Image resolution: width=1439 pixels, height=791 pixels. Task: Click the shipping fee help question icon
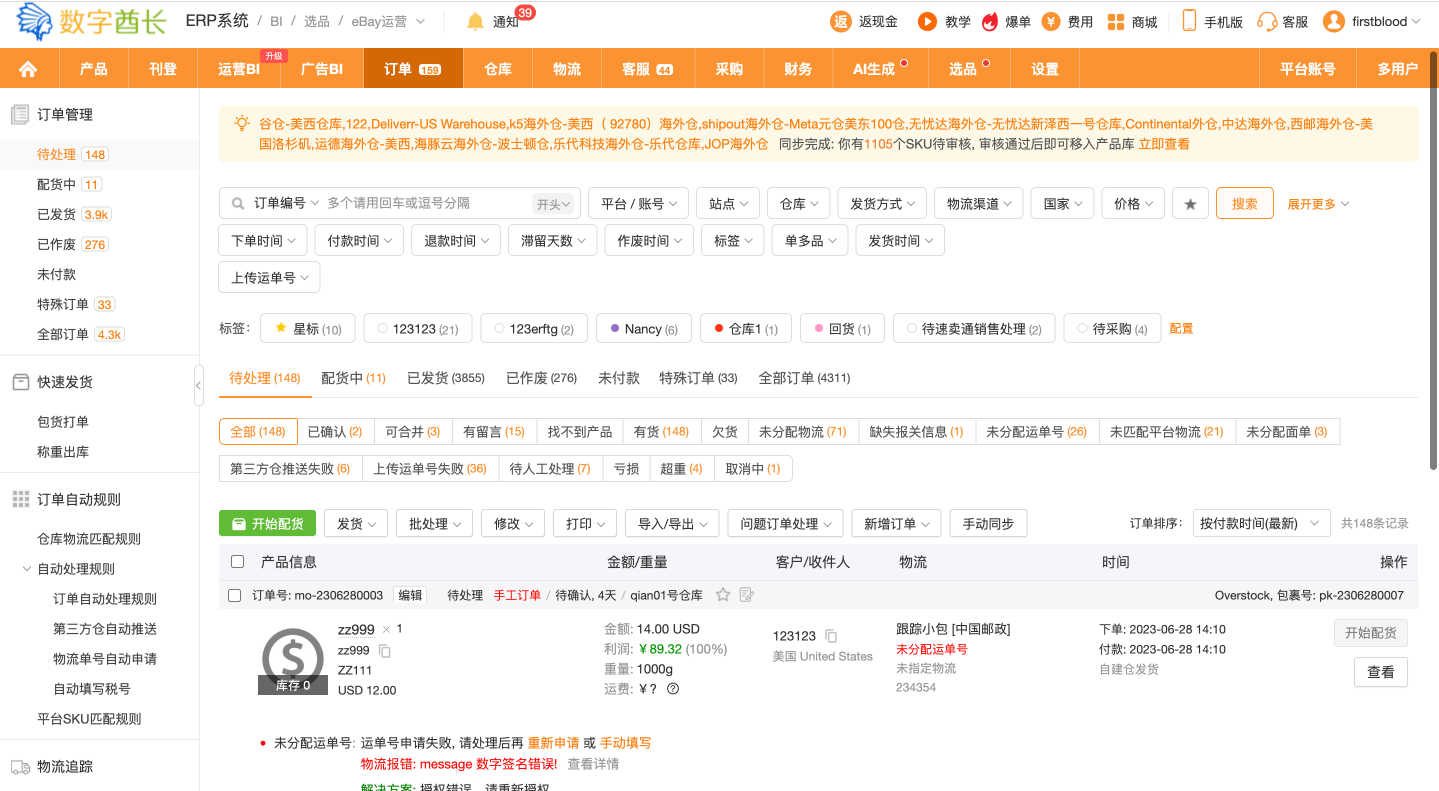tap(673, 689)
